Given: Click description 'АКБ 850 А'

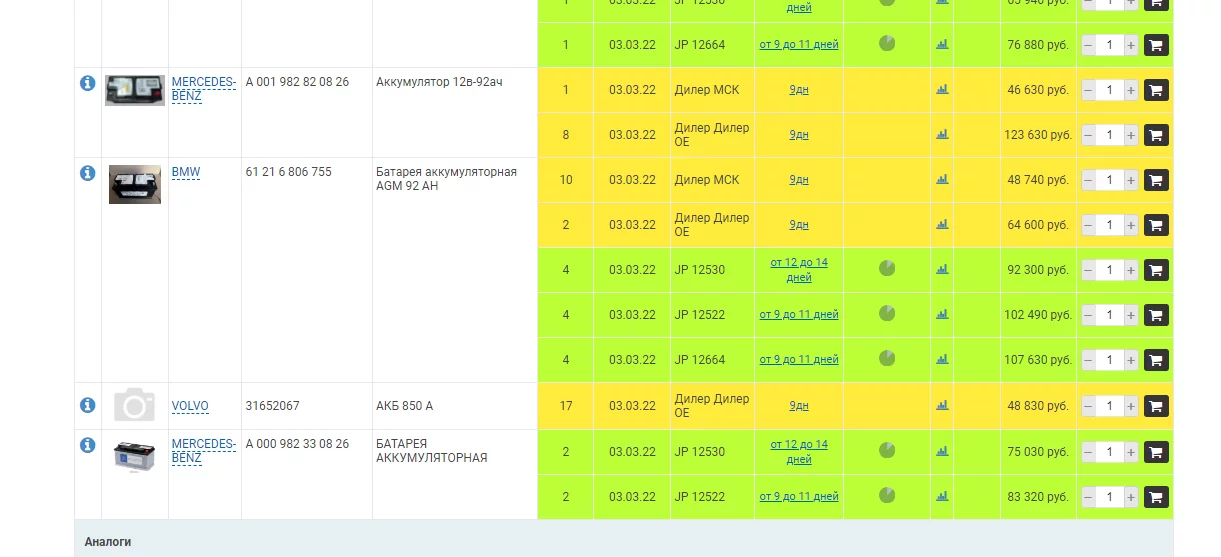Looking at the screenshot, I should pyautogui.click(x=405, y=406).
